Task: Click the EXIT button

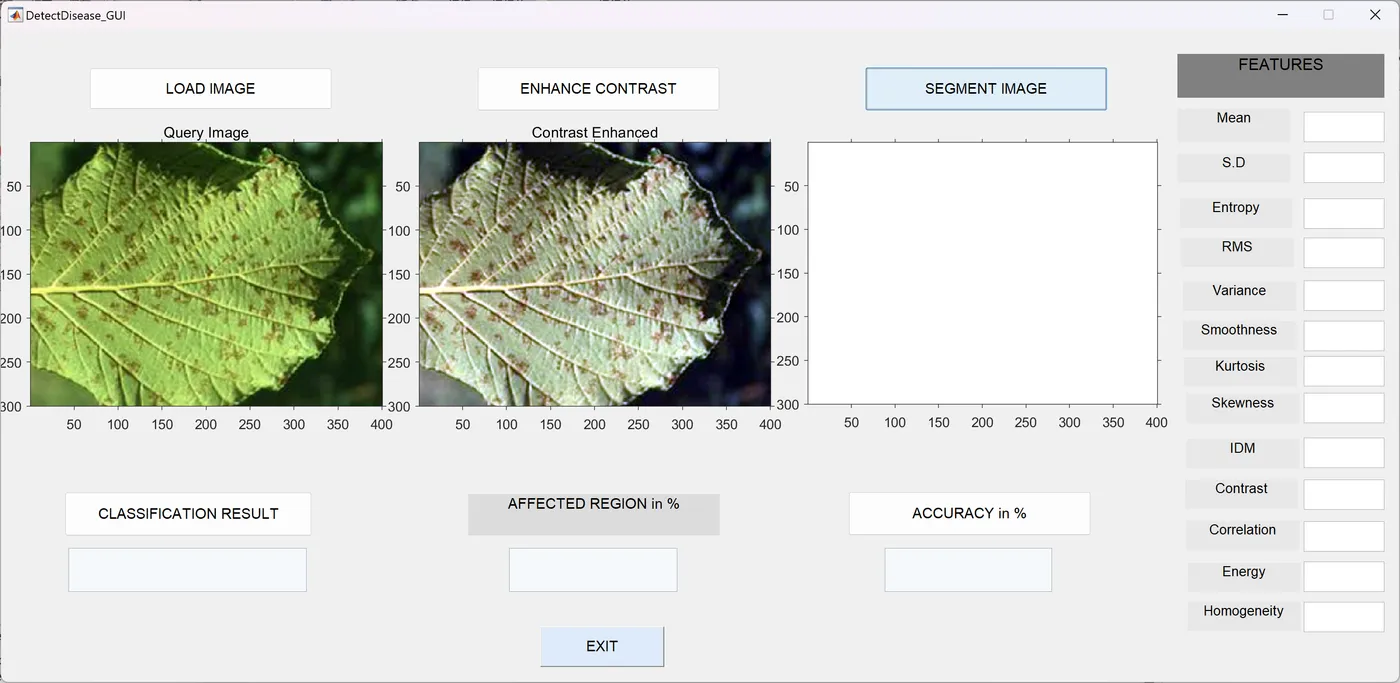Action: point(602,646)
